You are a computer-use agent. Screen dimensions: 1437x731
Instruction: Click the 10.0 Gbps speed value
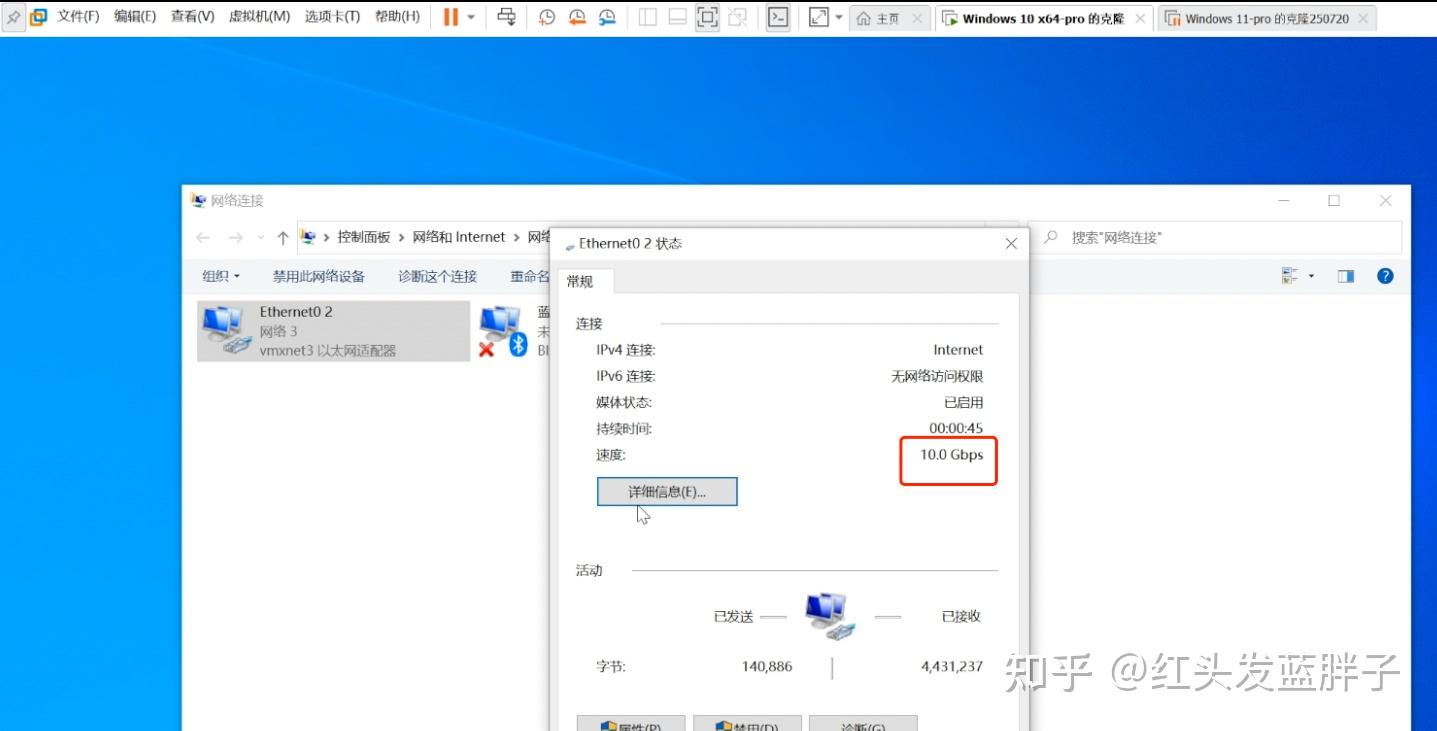point(952,454)
